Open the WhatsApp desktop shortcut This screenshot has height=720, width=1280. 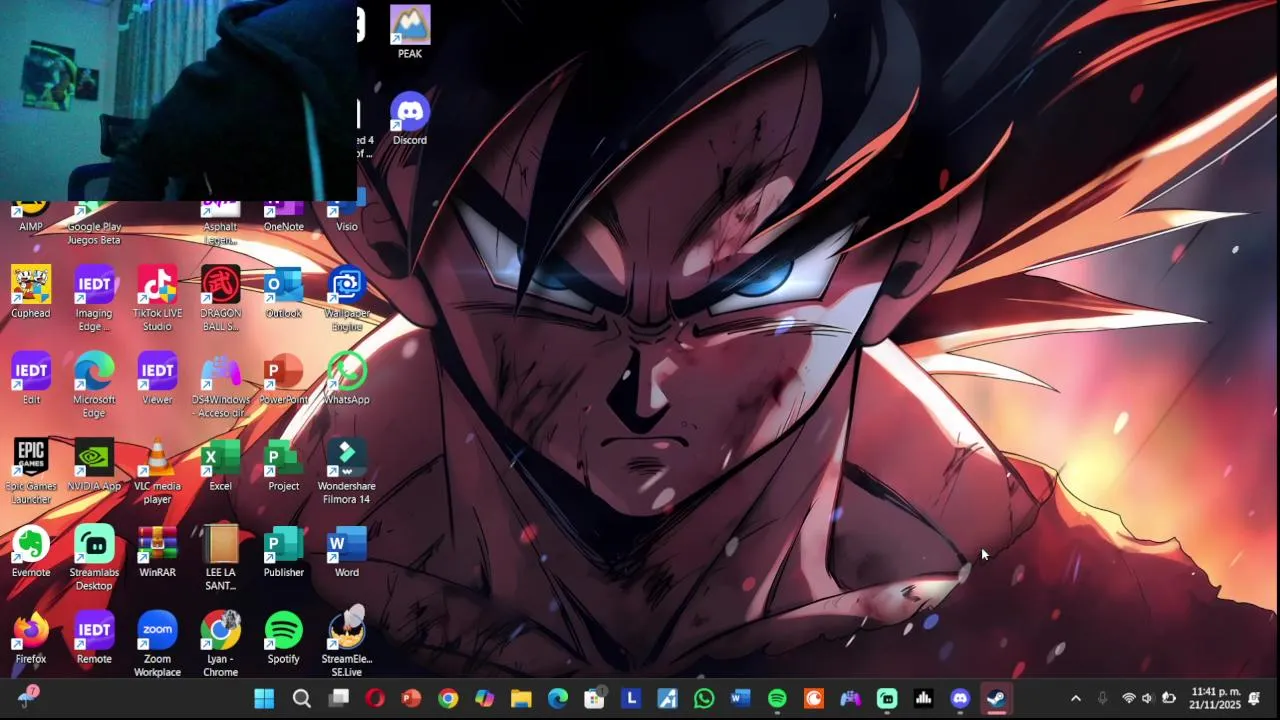click(347, 378)
